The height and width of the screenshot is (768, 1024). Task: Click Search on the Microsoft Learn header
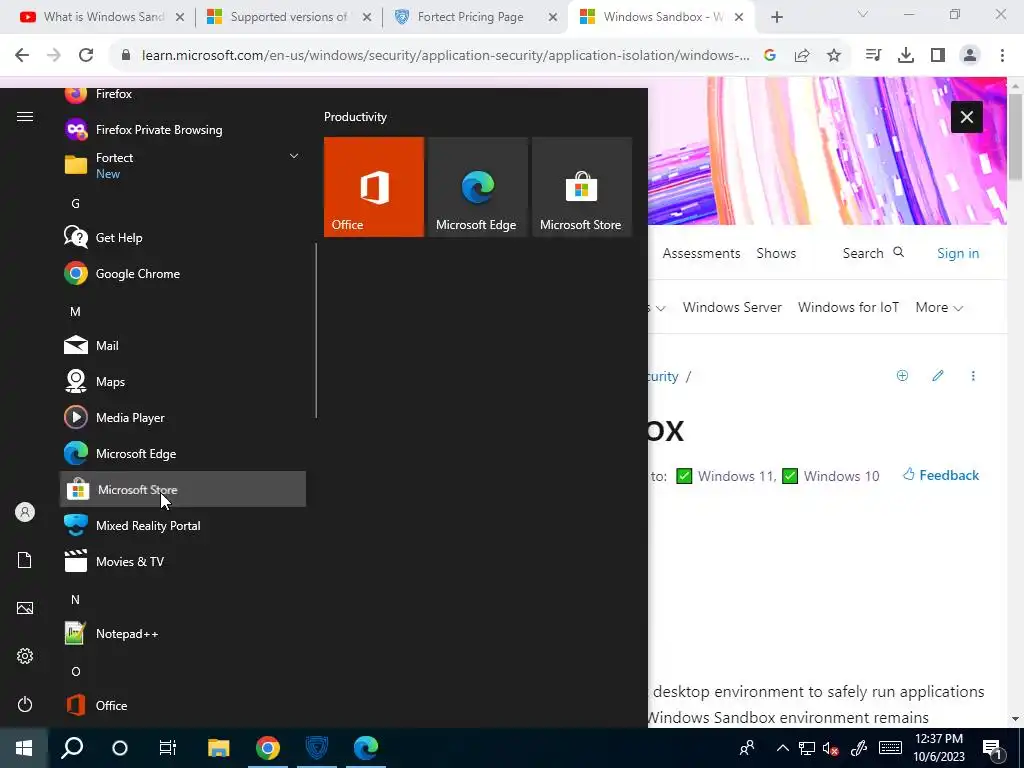coord(873,253)
